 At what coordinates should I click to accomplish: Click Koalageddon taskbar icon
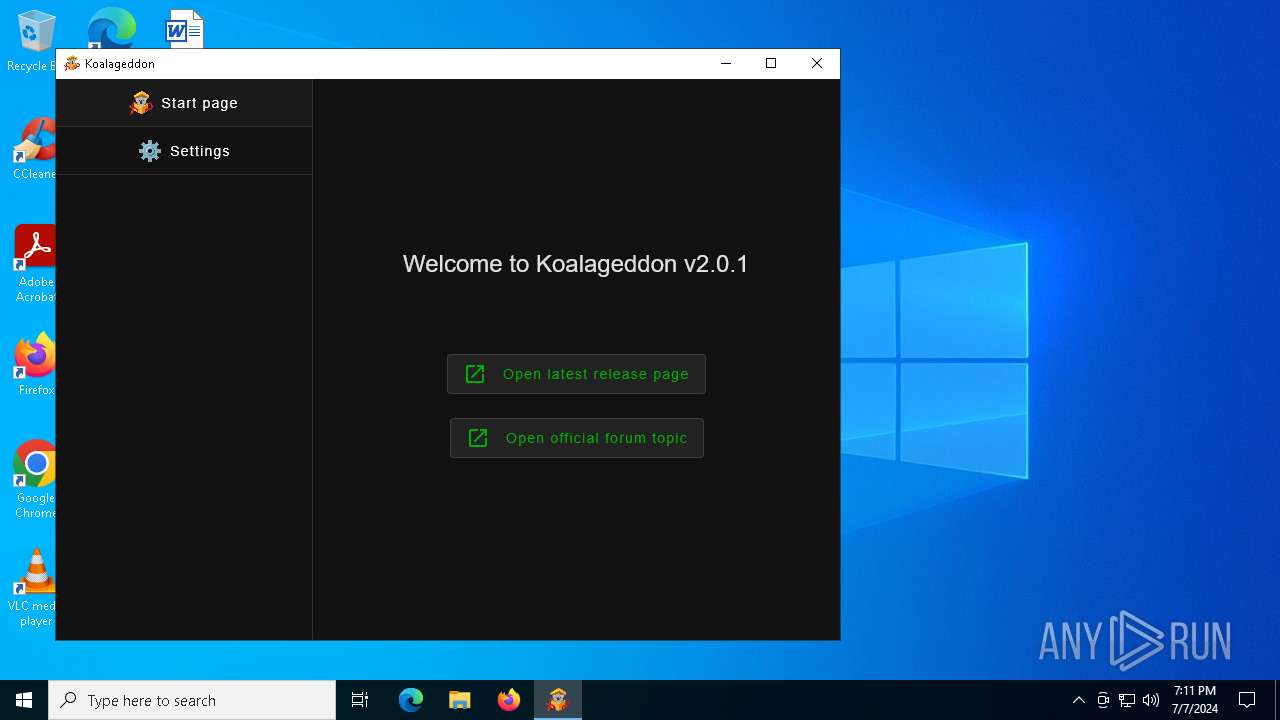(558, 700)
